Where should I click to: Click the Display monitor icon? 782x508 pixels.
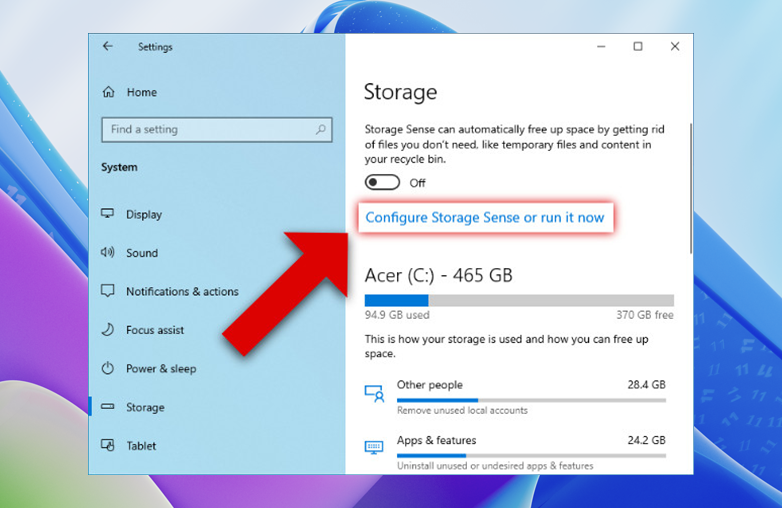tap(107, 213)
